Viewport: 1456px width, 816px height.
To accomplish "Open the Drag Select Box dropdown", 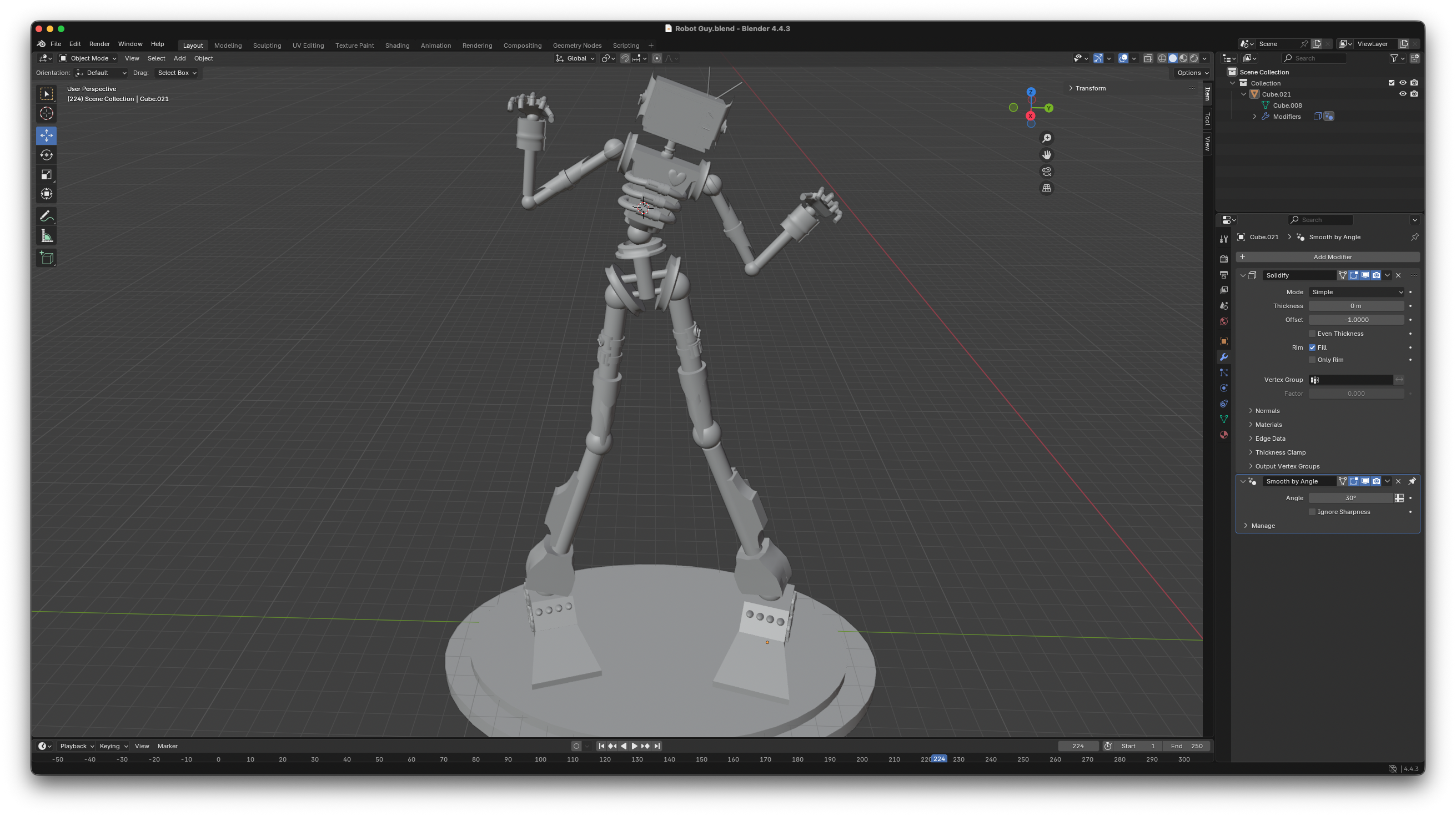I will point(177,73).
